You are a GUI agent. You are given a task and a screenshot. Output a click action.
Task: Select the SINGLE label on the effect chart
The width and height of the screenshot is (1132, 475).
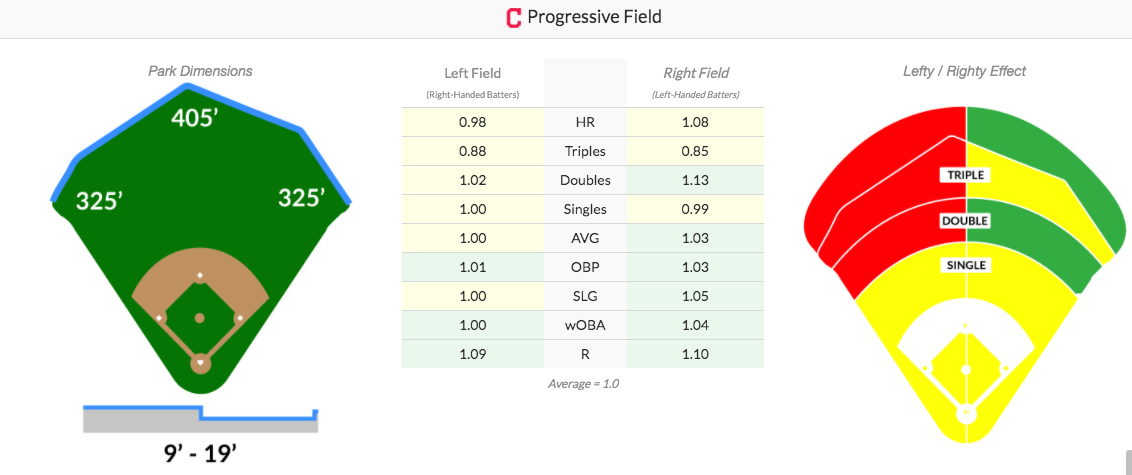(x=966, y=266)
